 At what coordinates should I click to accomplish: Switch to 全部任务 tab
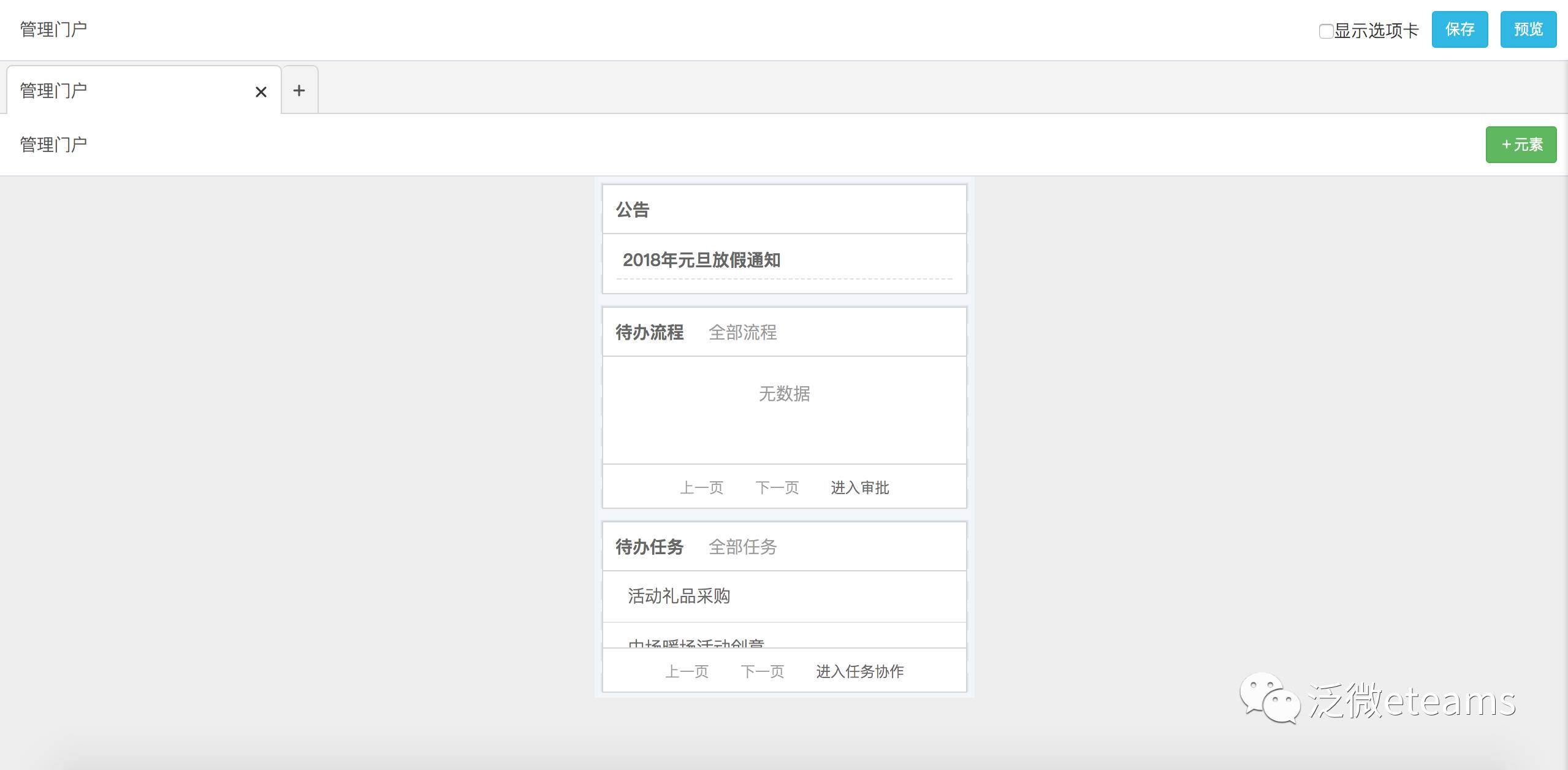click(742, 547)
